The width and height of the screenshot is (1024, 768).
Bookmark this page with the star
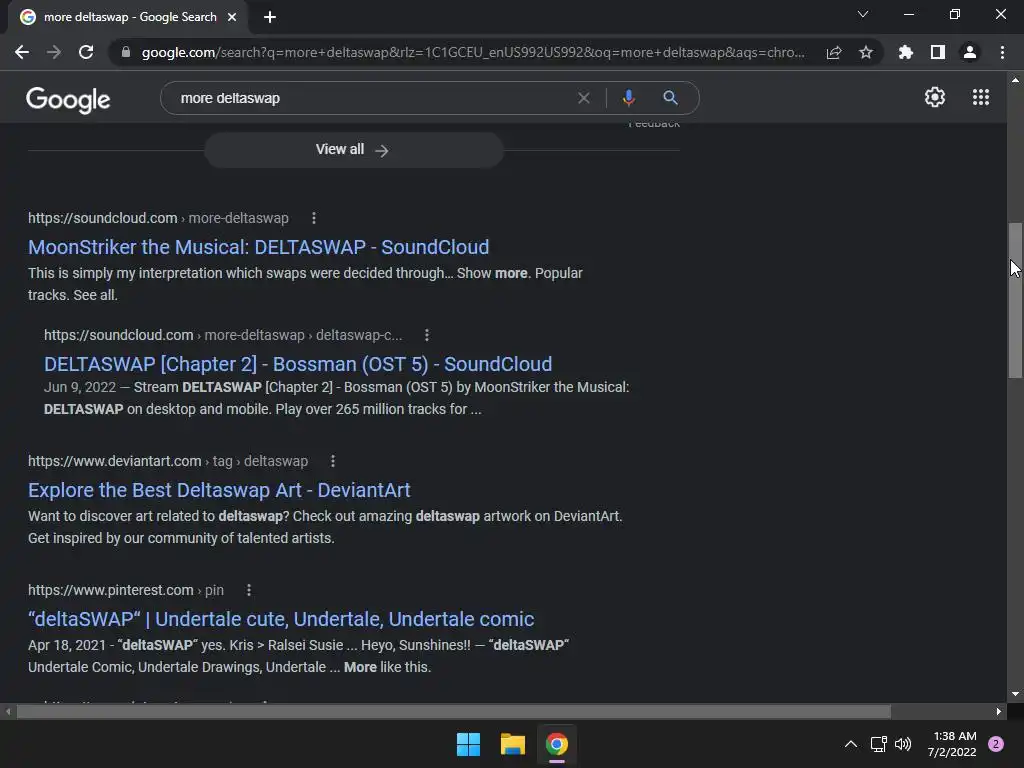(x=866, y=52)
